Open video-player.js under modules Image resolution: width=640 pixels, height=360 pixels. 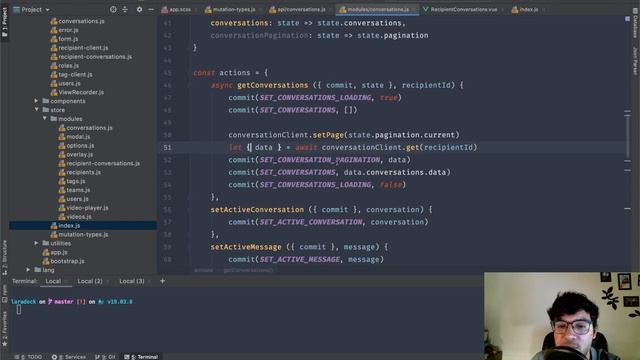pos(88,208)
